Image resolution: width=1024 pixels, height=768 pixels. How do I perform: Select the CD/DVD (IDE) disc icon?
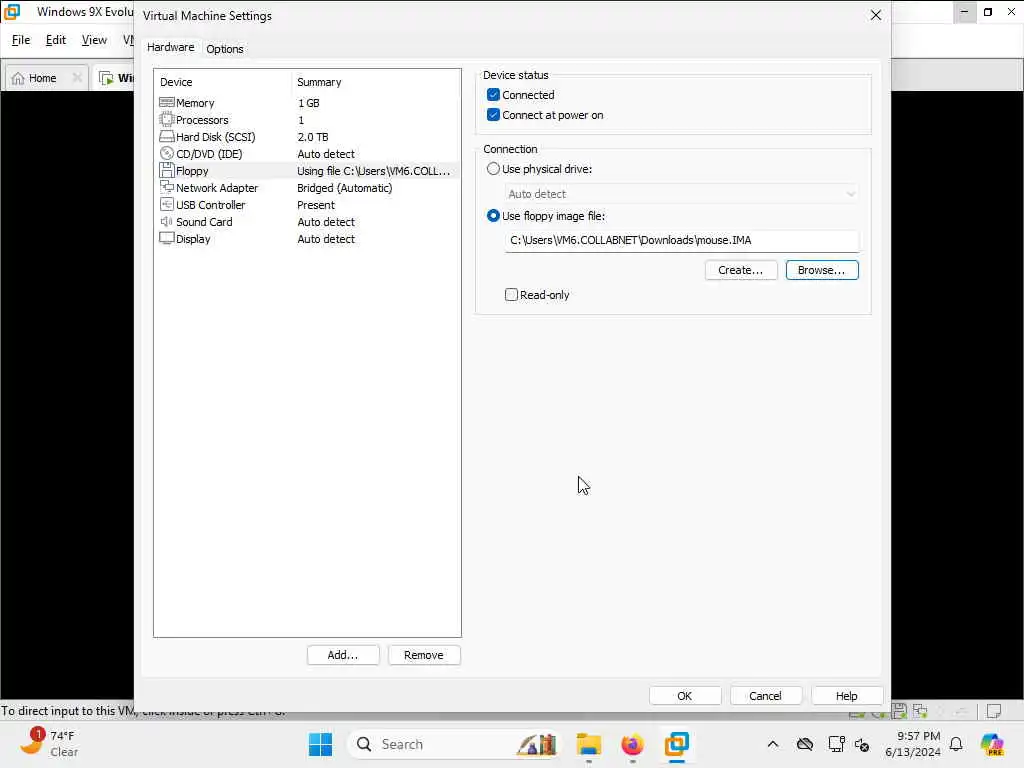167,153
